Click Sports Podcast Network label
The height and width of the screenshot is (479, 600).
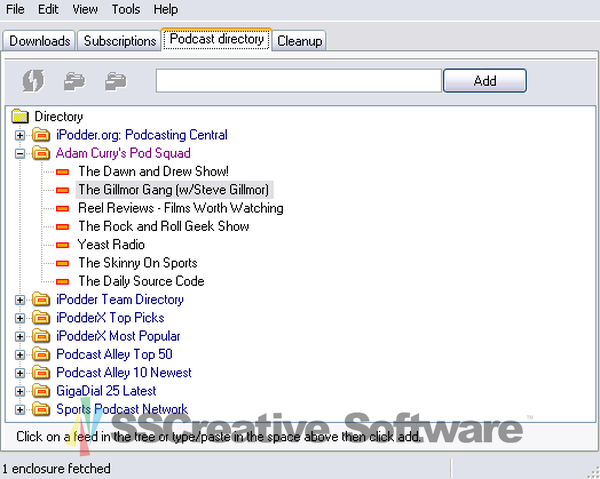coord(122,409)
